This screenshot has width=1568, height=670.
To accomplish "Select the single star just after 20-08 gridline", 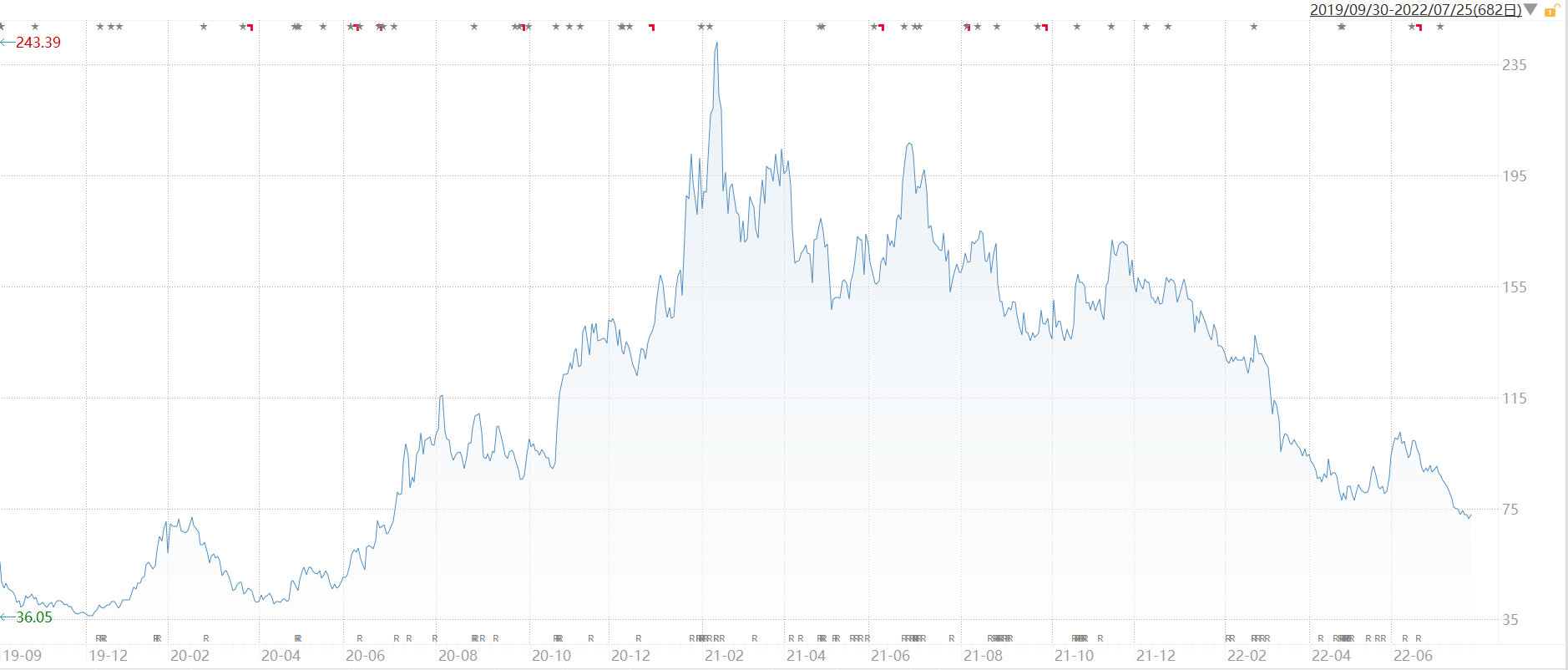I will (474, 27).
